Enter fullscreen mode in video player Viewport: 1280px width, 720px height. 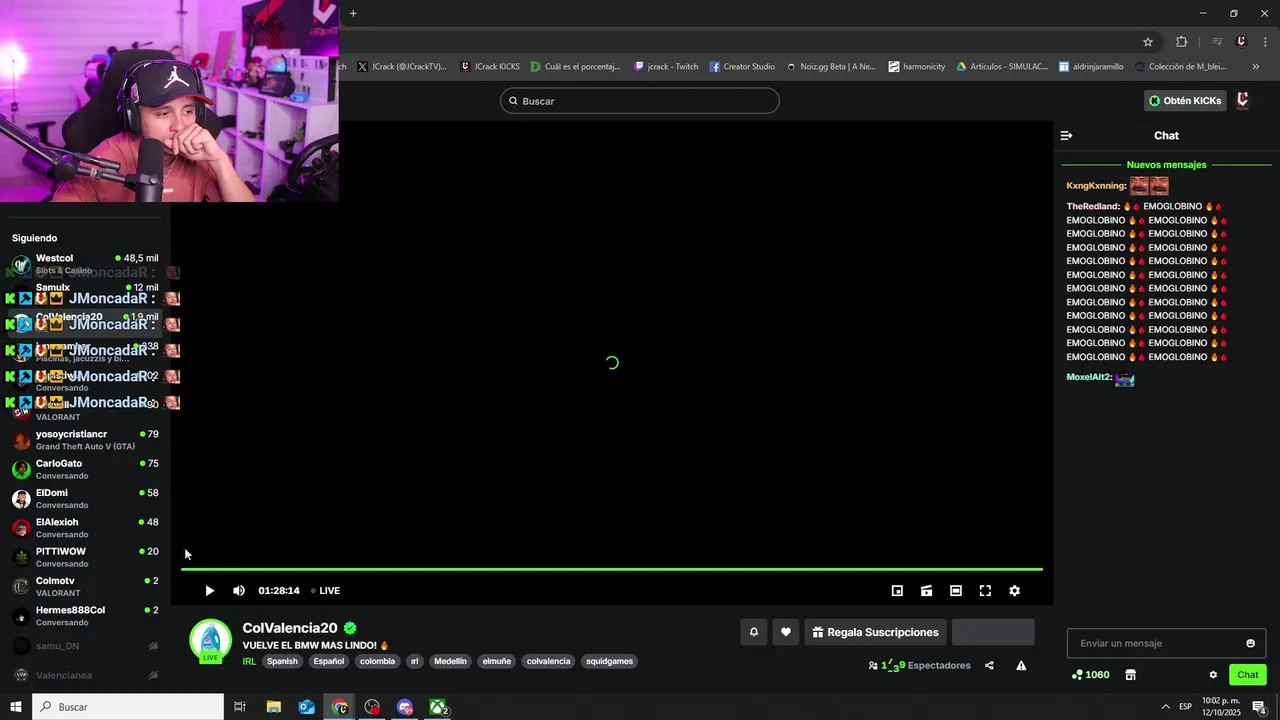coord(985,591)
